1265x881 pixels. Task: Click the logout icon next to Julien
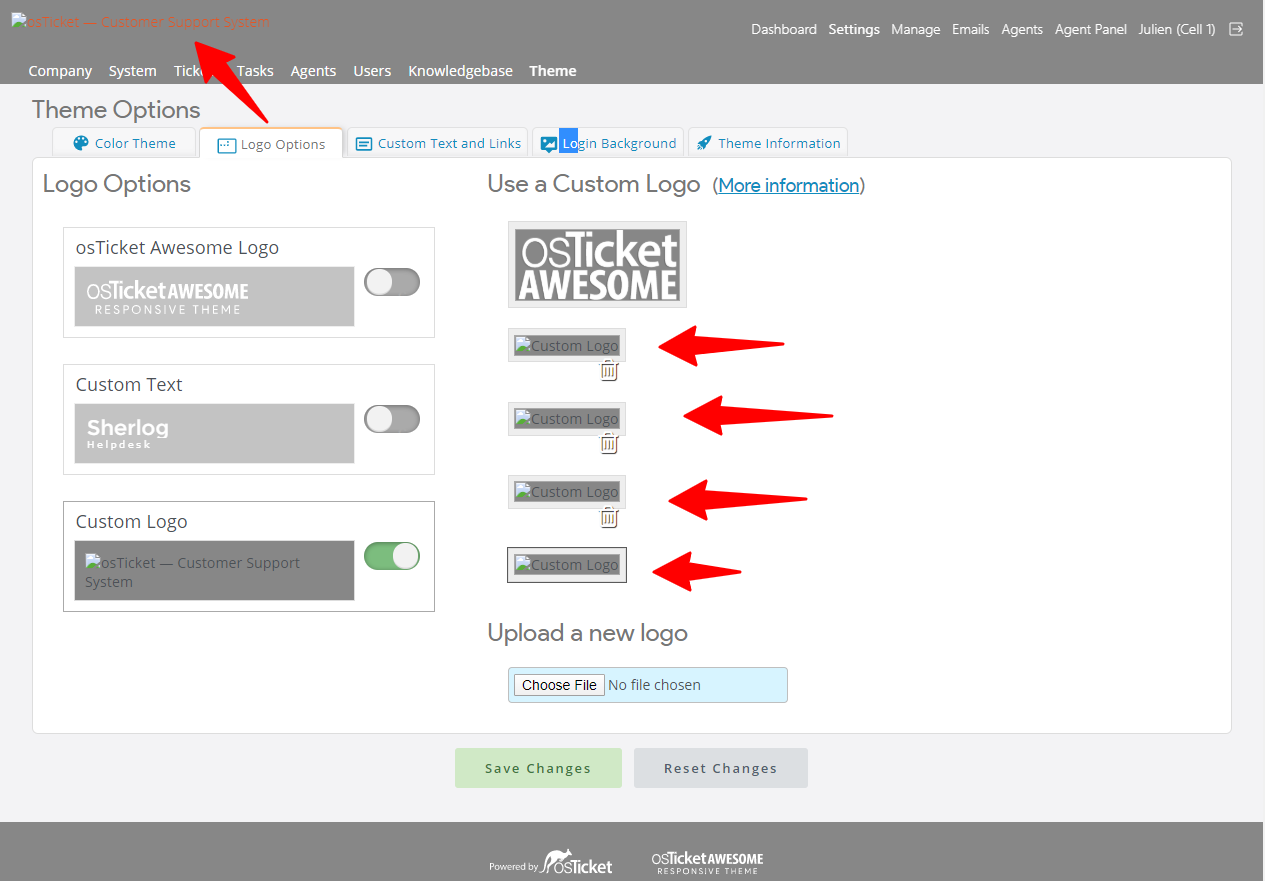1236,29
